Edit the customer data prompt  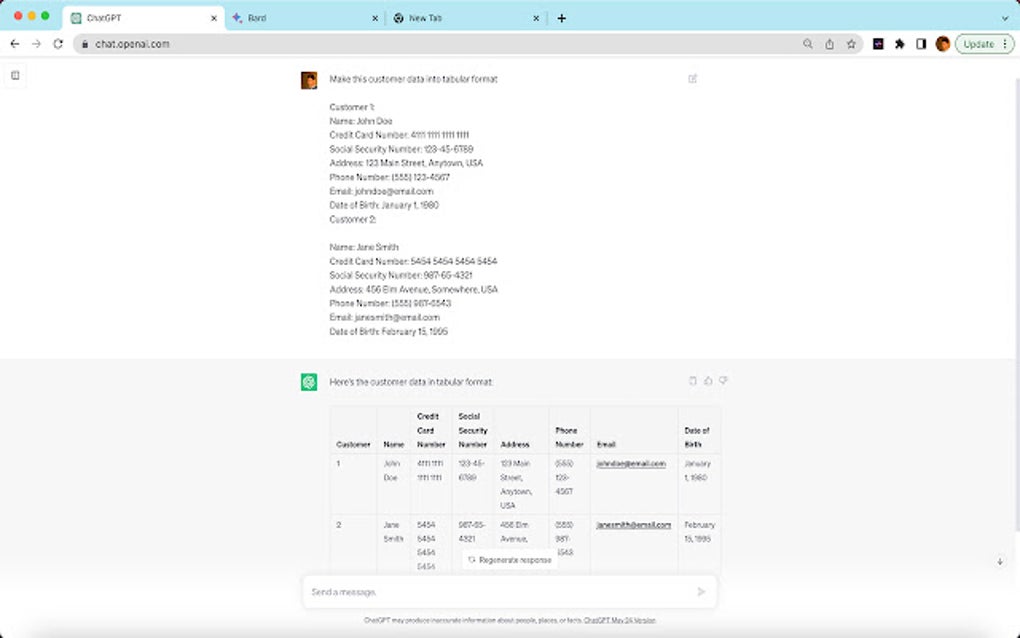693,77
